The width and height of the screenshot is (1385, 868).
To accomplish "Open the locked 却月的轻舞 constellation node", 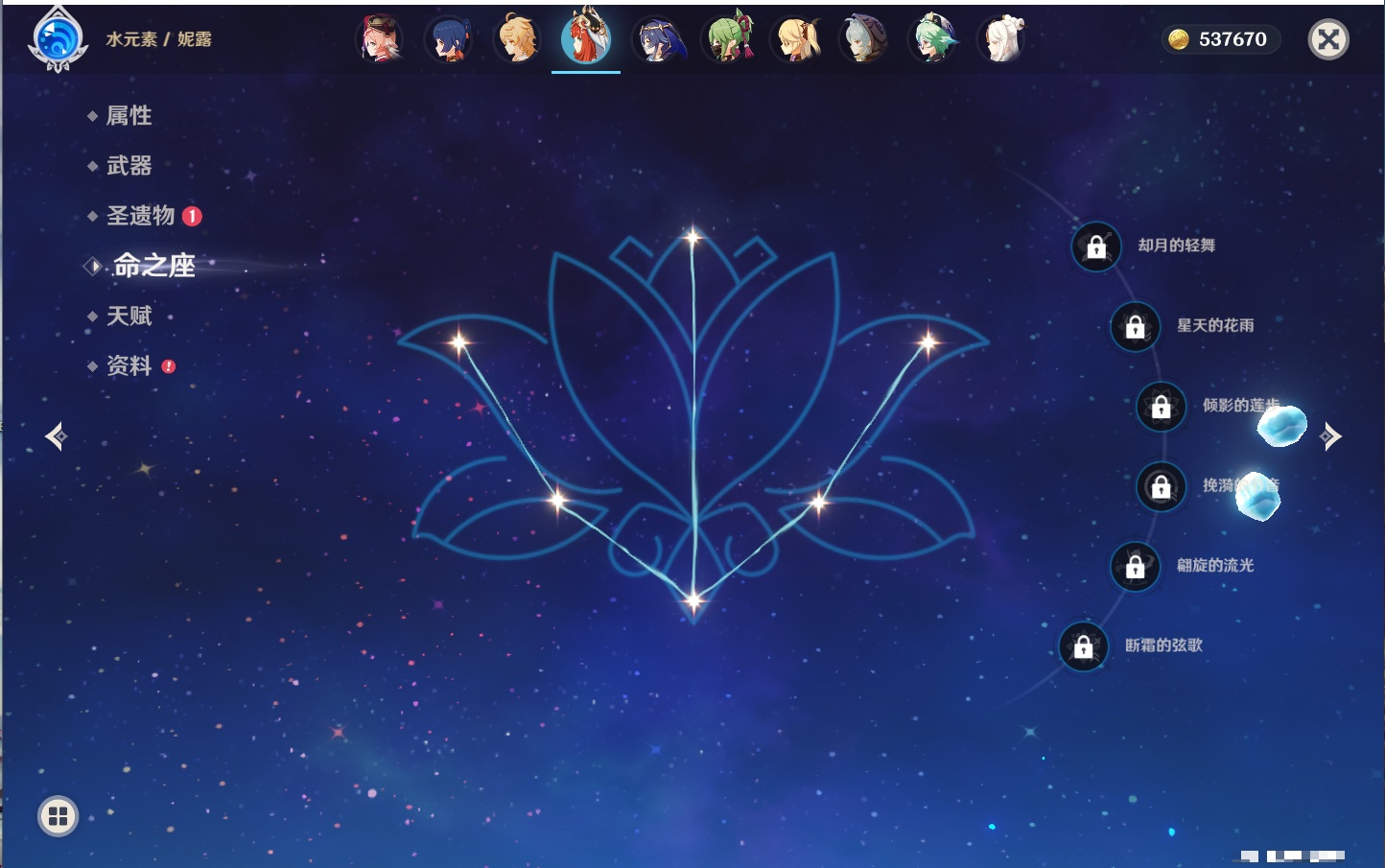I will tap(1096, 246).
